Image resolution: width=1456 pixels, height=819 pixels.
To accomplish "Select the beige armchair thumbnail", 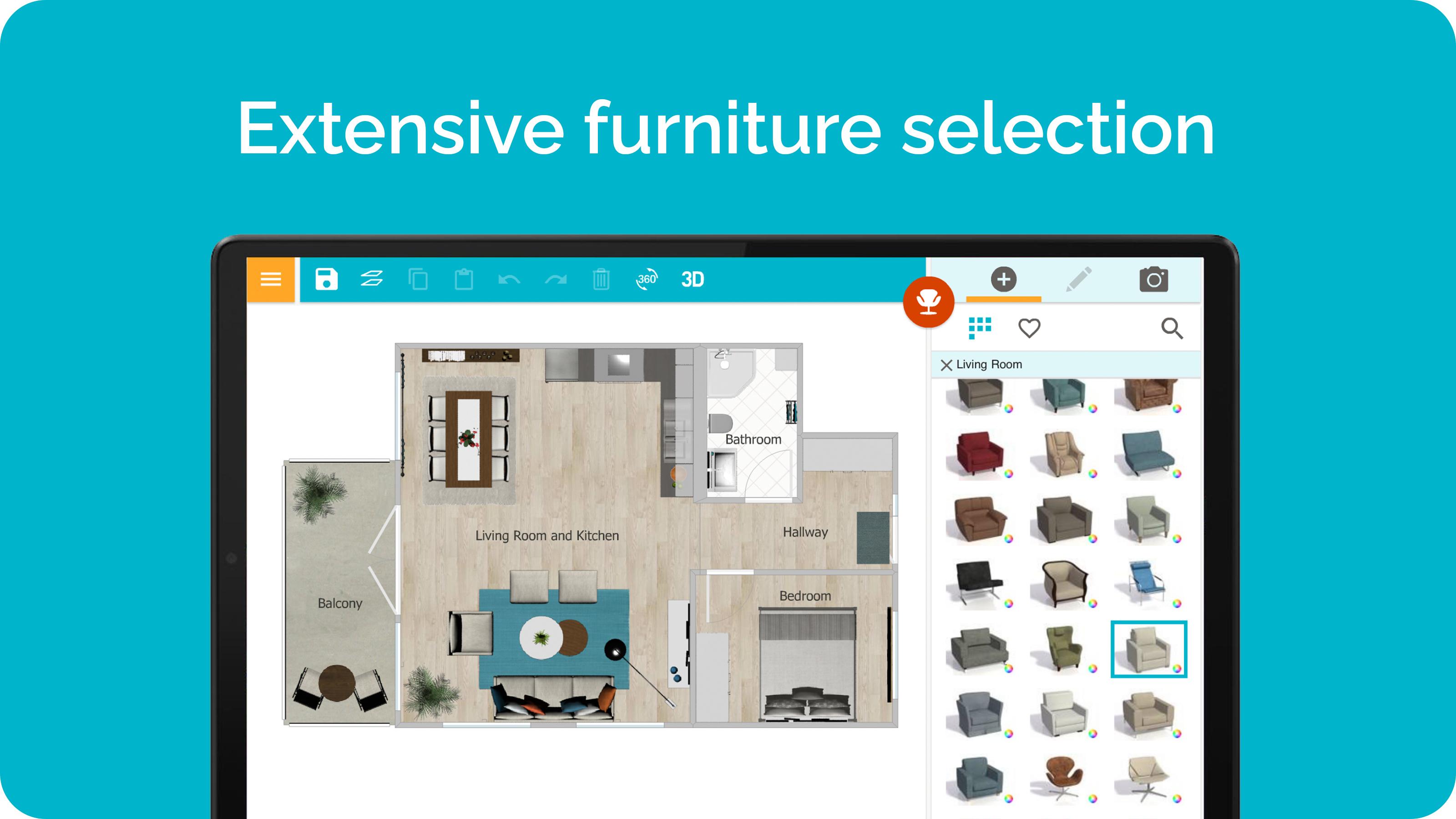I will coord(1148,647).
